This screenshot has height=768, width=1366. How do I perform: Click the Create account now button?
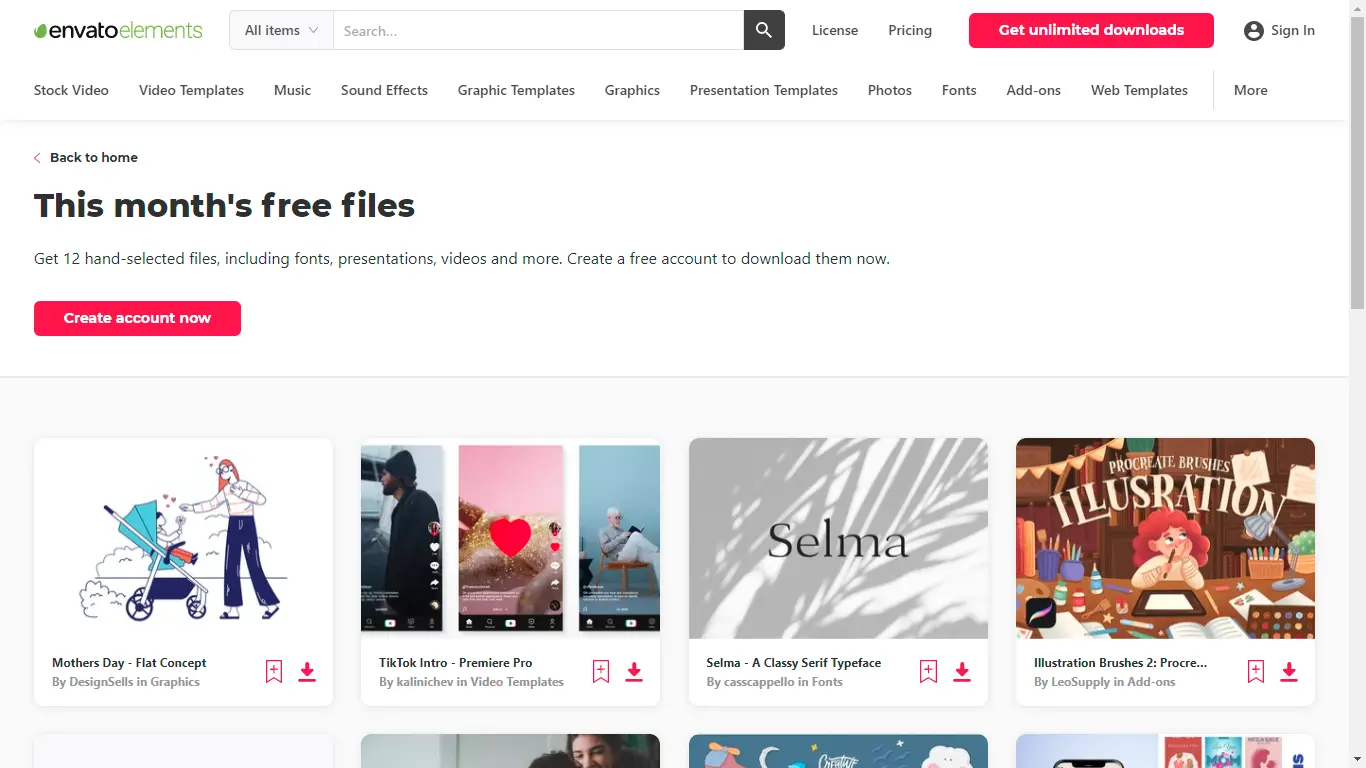pyautogui.click(x=137, y=318)
